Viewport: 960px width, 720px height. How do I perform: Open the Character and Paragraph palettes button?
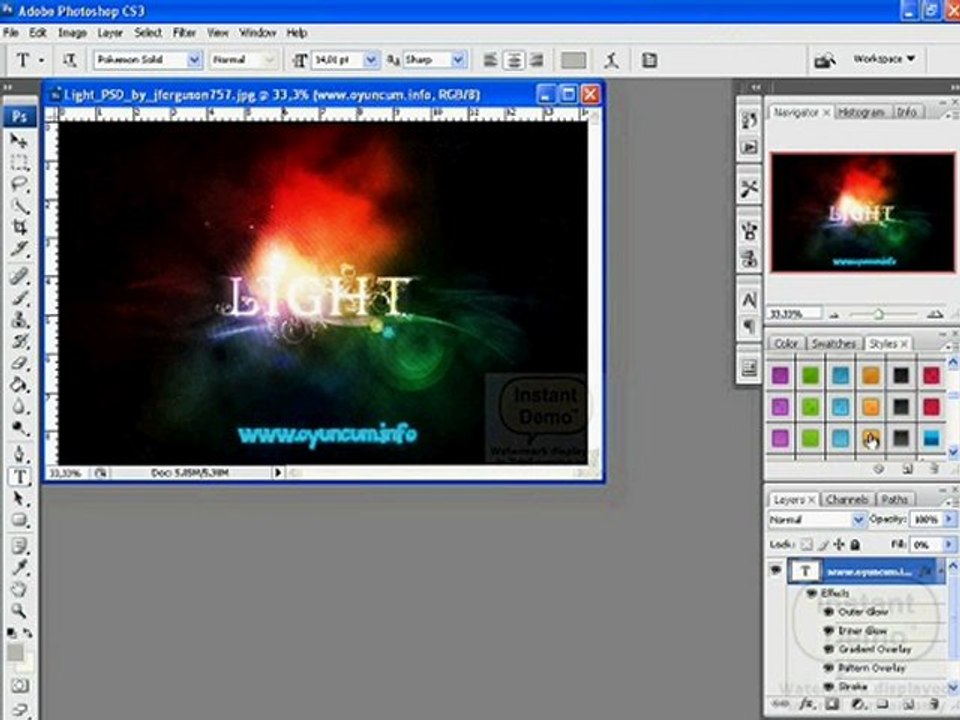coord(650,60)
